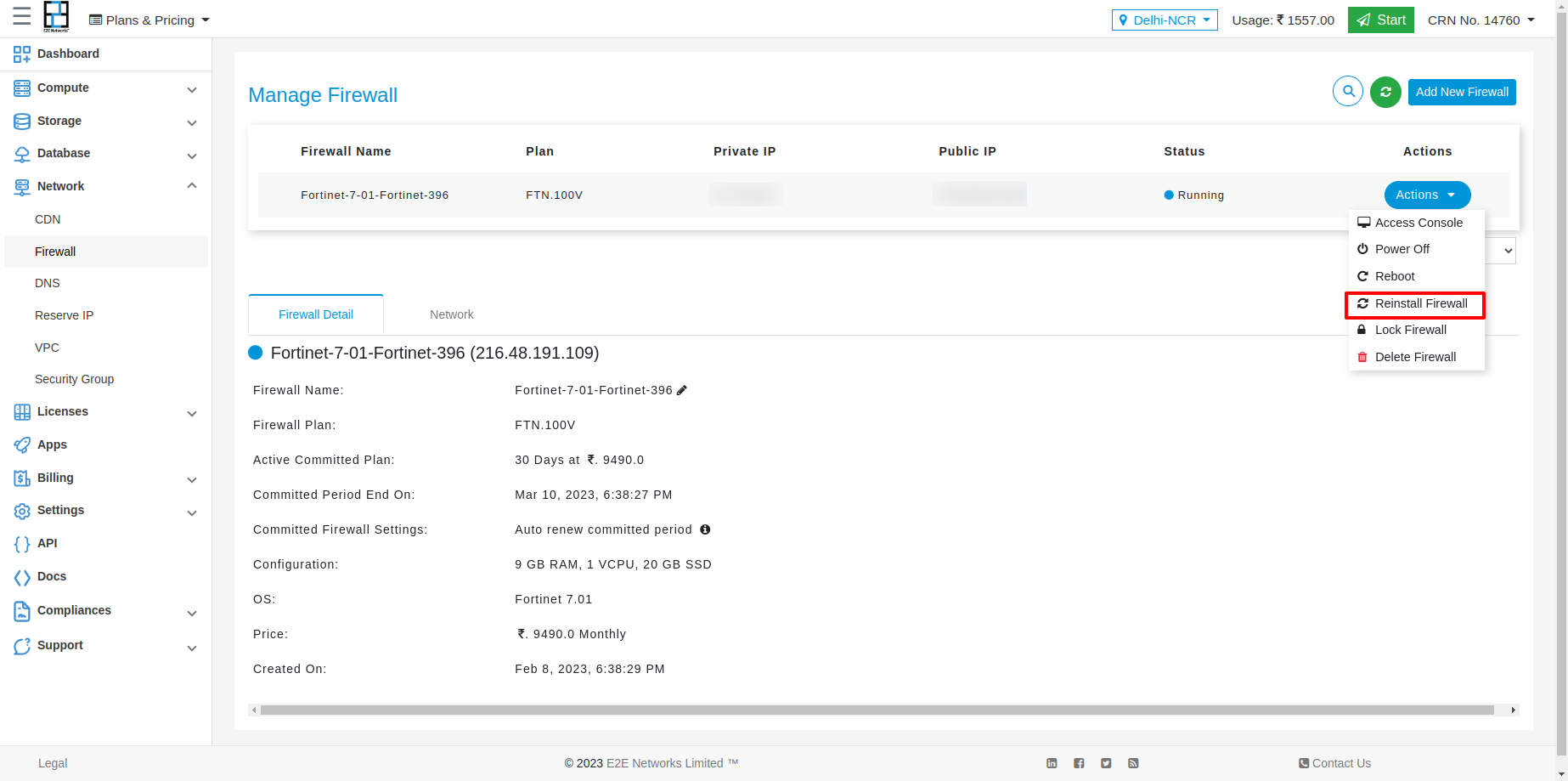Expand the Compute chevron

[192, 89]
